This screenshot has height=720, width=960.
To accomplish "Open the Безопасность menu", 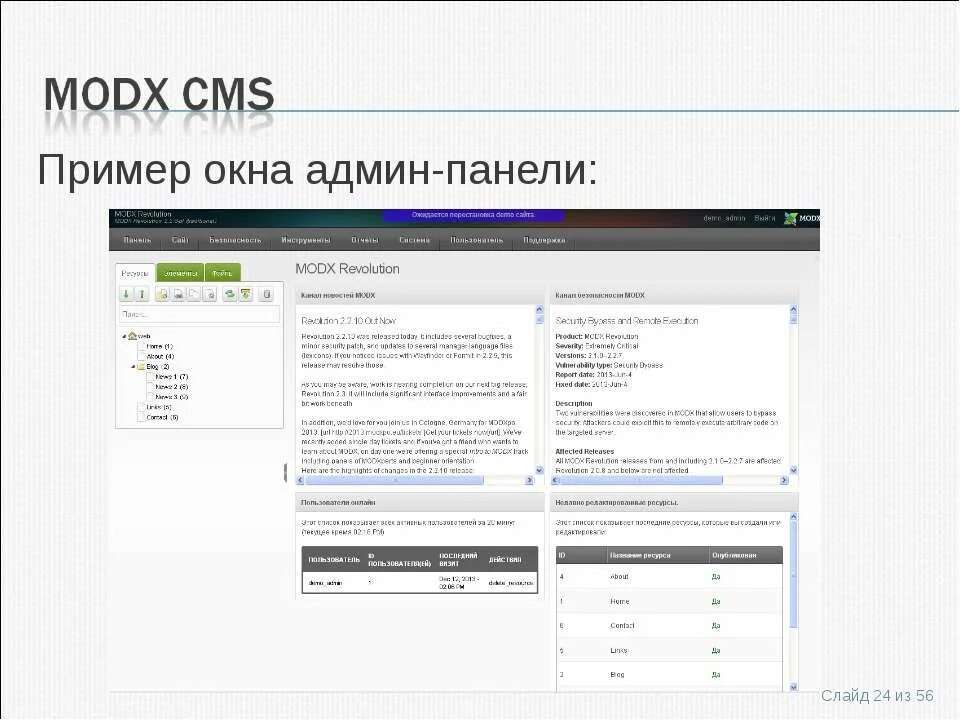I will coord(235,240).
